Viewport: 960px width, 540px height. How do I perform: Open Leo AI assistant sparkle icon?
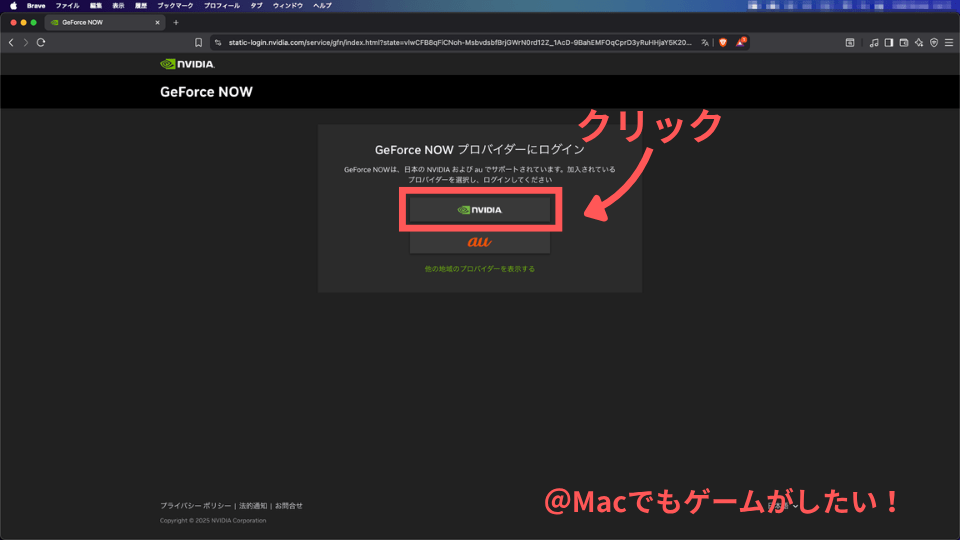click(918, 43)
